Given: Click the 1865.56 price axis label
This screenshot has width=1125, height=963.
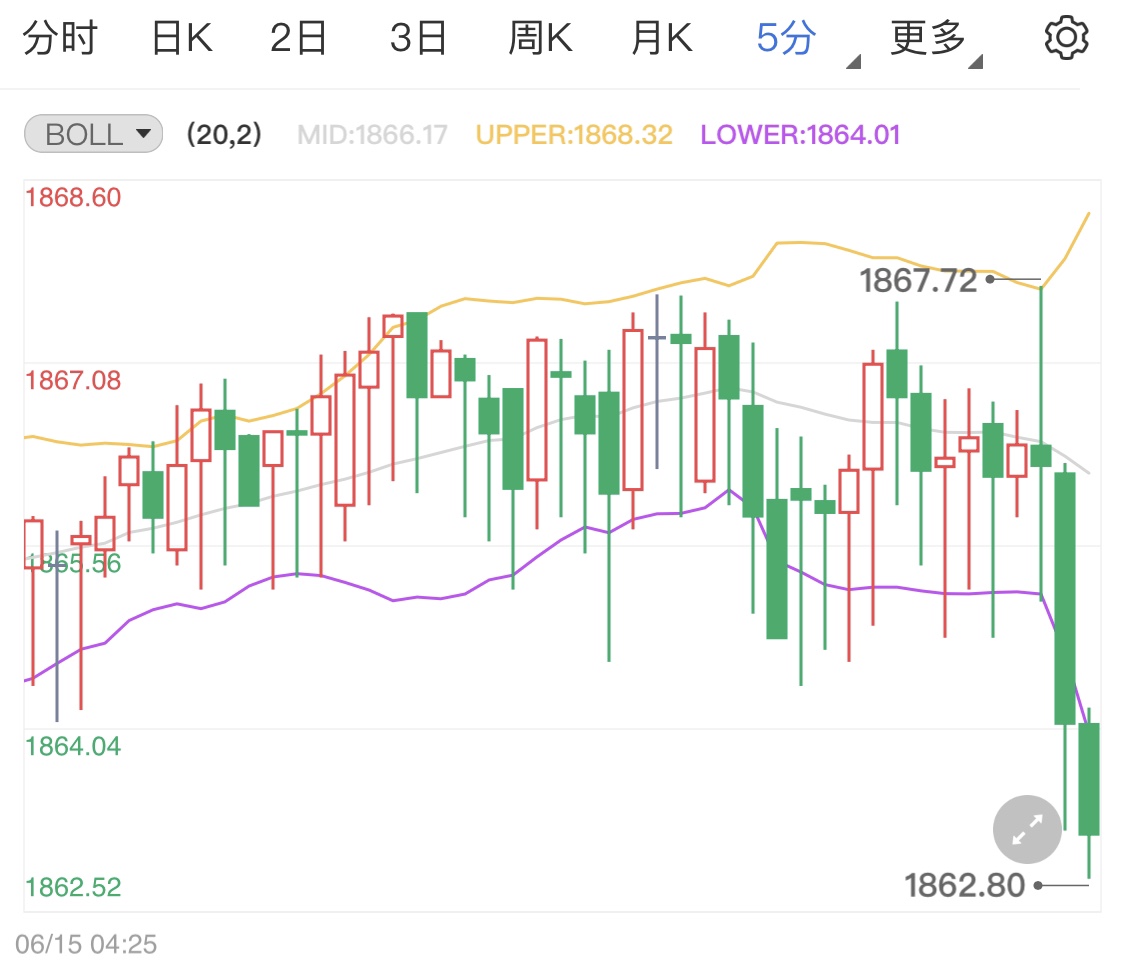Looking at the screenshot, I should point(73,563).
